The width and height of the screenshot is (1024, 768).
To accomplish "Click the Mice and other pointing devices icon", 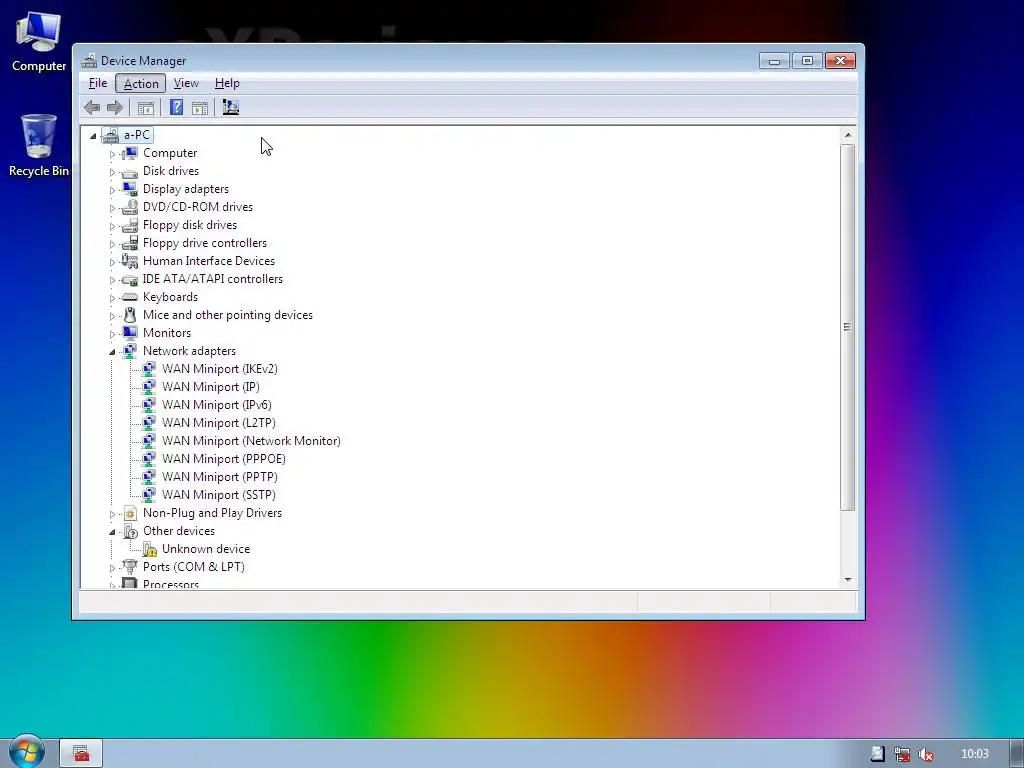I will [x=130, y=315].
